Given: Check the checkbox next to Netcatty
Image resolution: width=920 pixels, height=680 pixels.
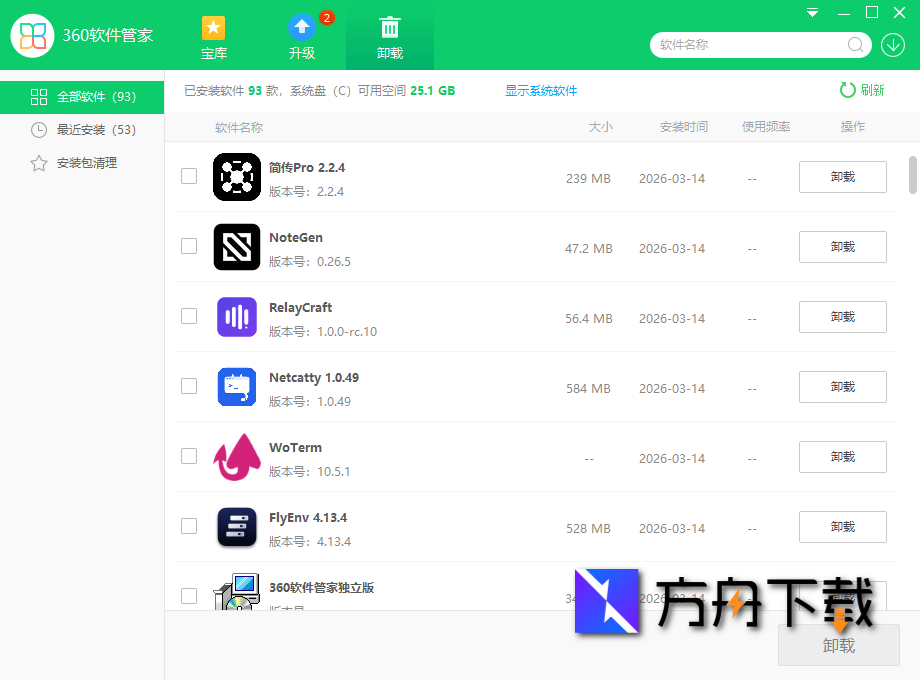Looking at the screenshot, I should [x=189, y=386].
